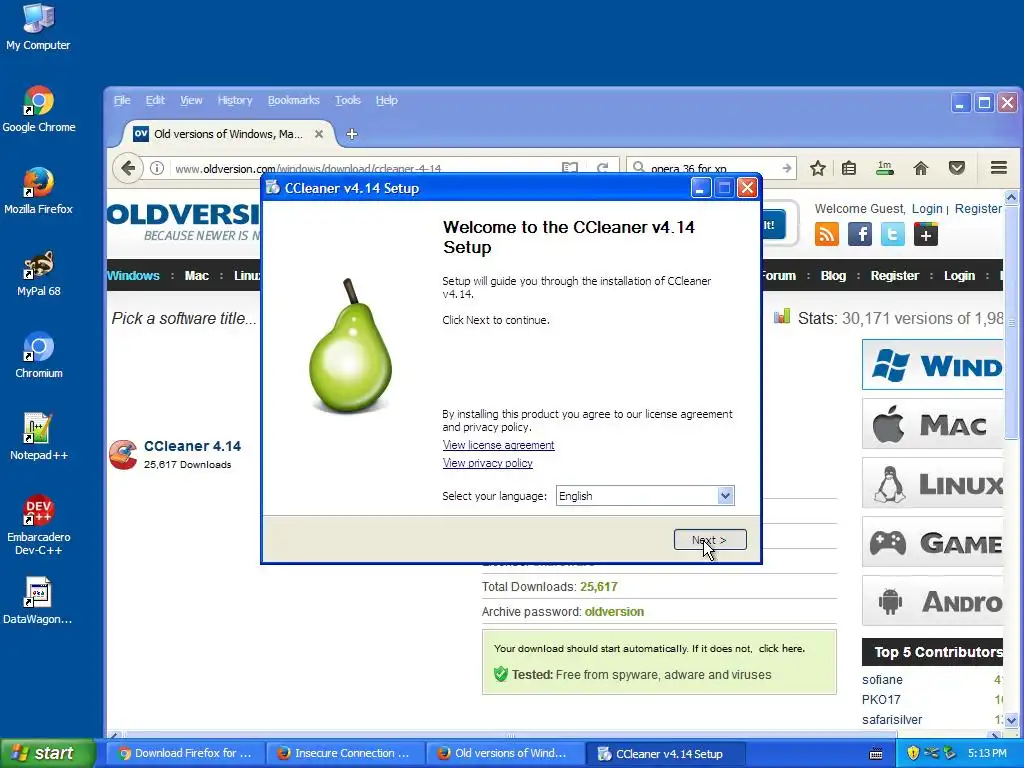Screen dimensions: 1024x768
Task: Click the Chromium desktop icon
Action: pyautogui.click(x=39, y=356)
